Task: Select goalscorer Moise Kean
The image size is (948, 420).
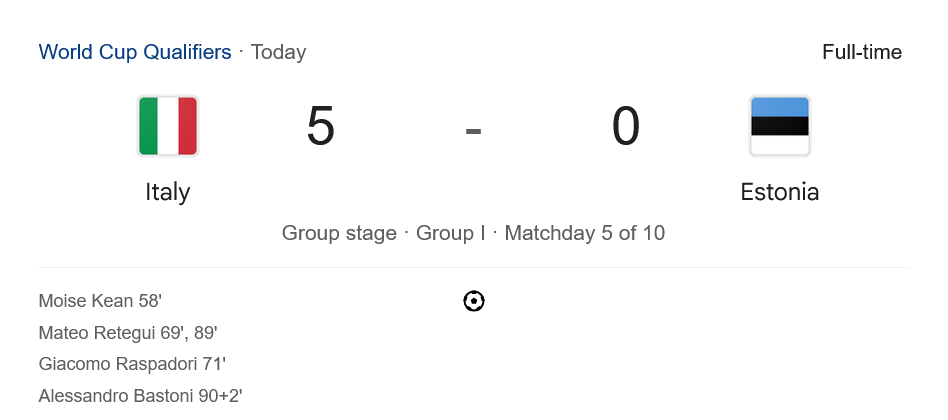Action: 86,301
